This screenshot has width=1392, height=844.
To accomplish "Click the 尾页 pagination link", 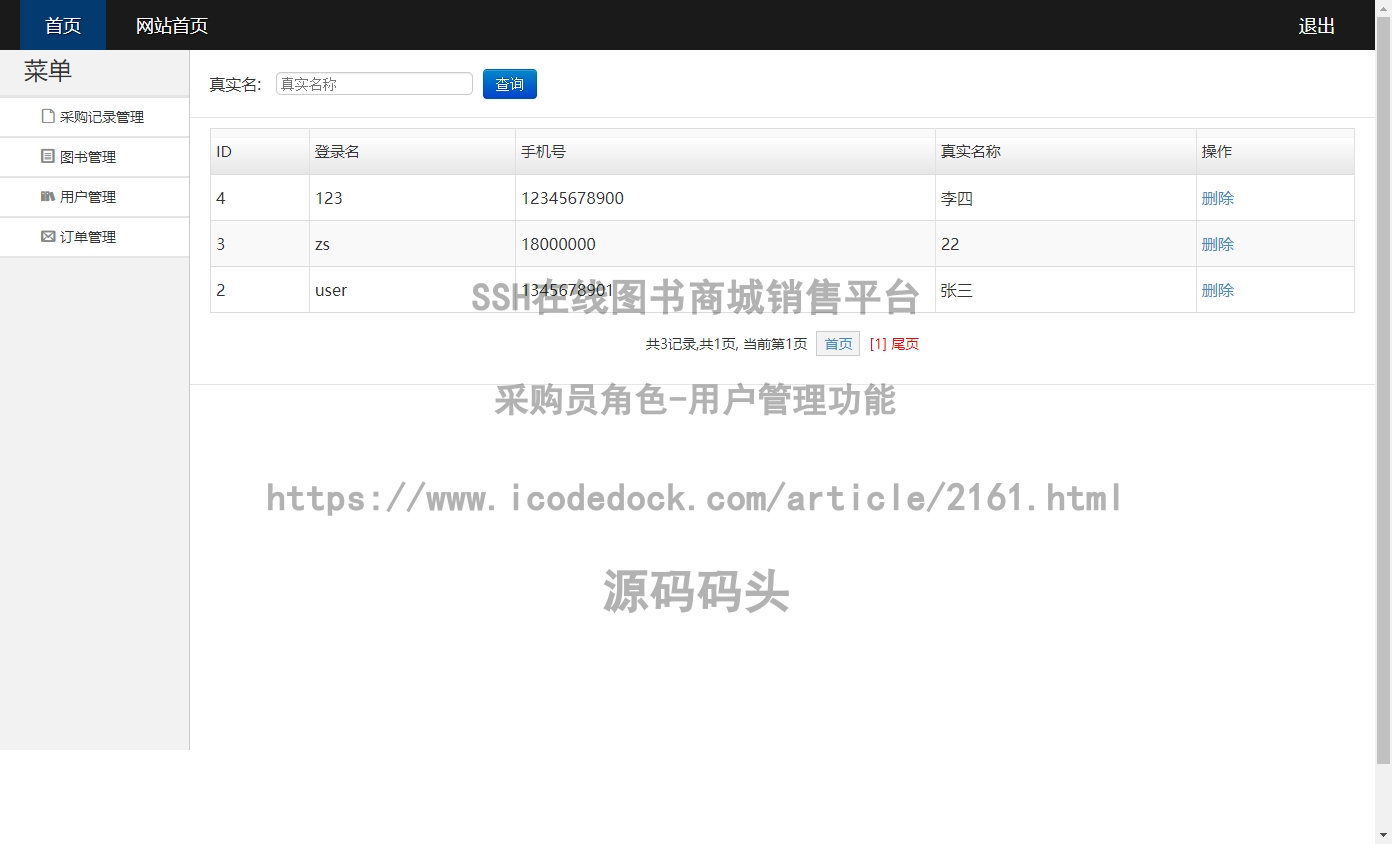I will (x=905, y=344).
